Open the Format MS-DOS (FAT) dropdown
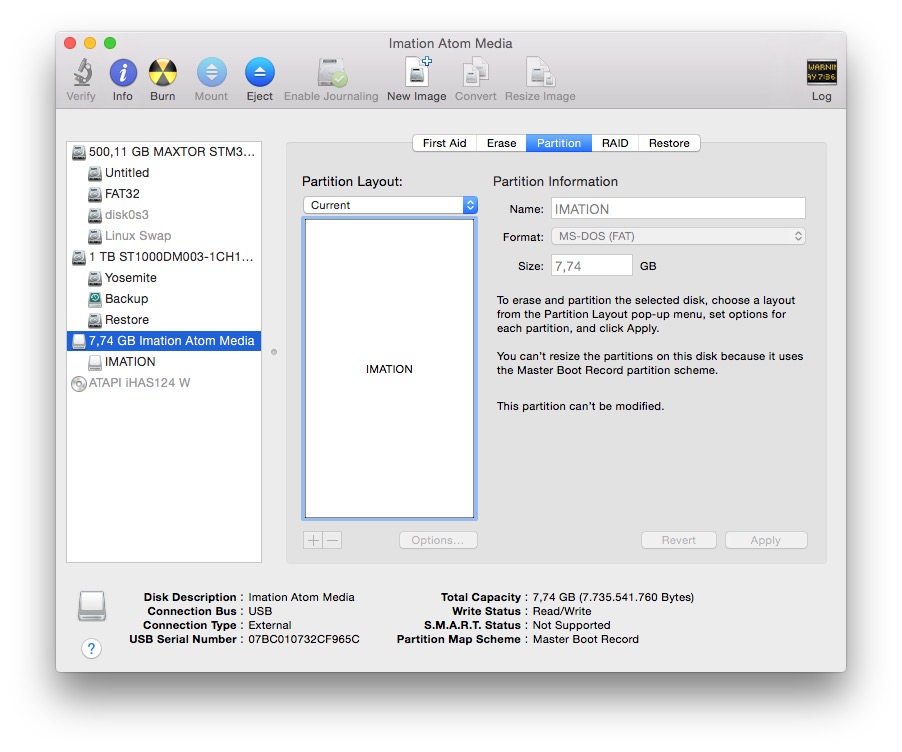The width and height of the screenshot is (902, 752). [678, 237]
